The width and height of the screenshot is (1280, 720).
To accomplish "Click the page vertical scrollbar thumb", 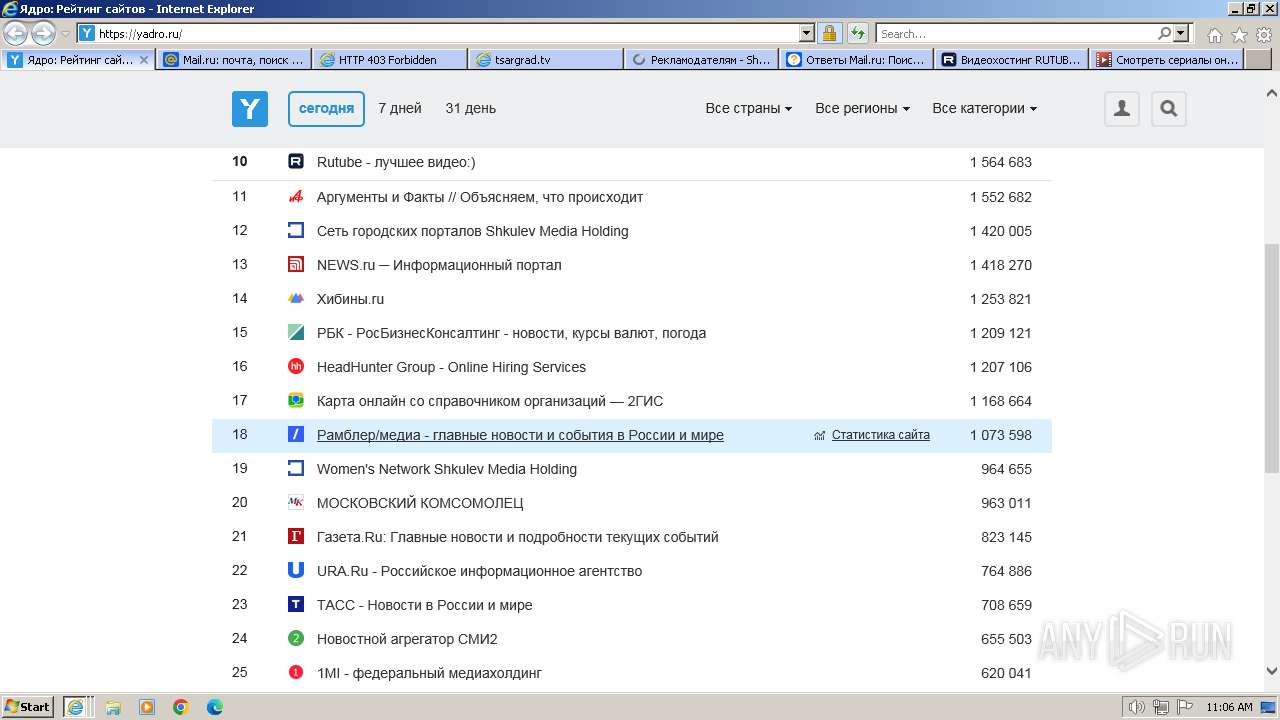I will click(x=1271, y=357).
